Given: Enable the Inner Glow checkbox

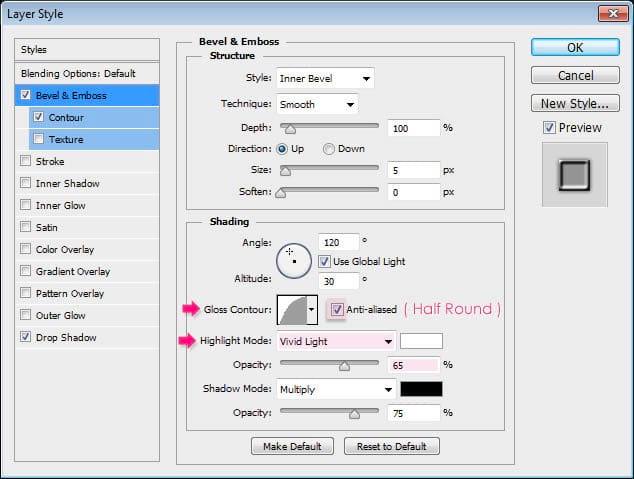Looking at the screenshot, I should tap(25, 205).
